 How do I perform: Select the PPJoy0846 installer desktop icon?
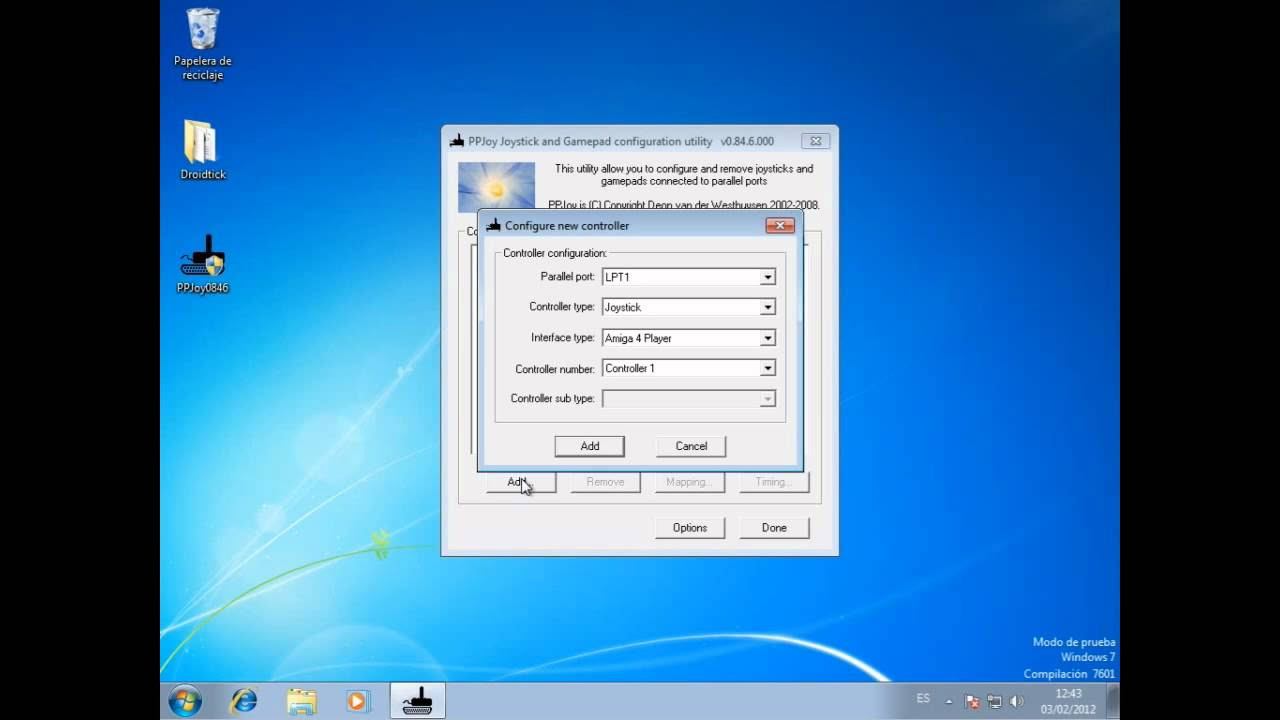[x=203, y=264]
